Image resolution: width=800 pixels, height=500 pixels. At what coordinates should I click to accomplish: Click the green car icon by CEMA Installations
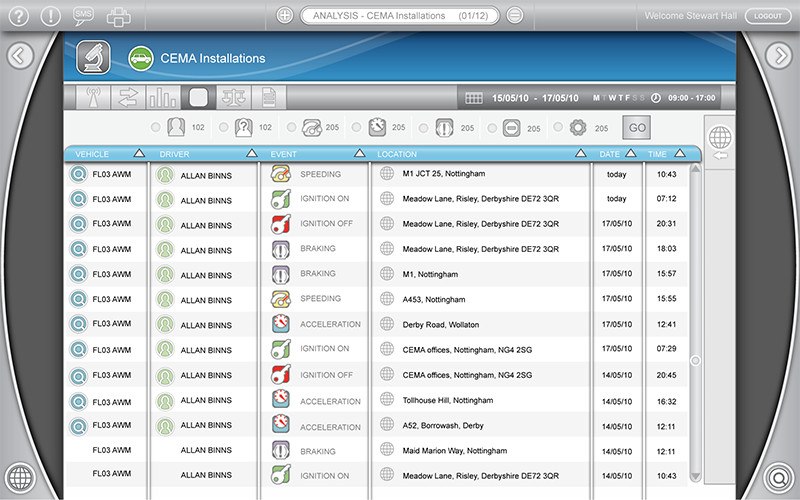[x=141, y=58]
